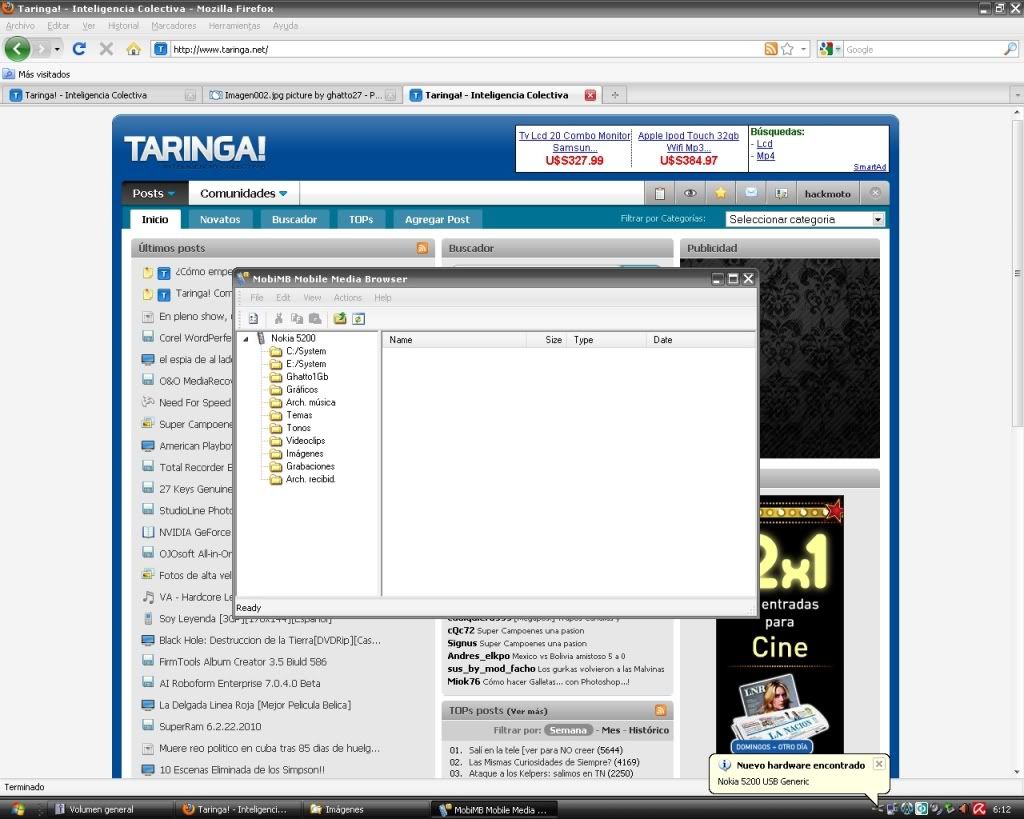Click the refresh icon in MobiMB toolbar
The height and width of the screenshot is (819, 1024).
pos(358,319)
